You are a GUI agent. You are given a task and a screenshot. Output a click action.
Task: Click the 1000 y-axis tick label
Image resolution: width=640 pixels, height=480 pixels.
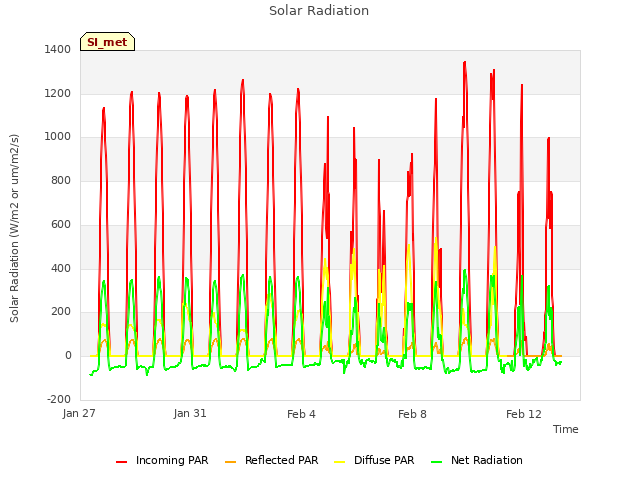click(58, 137)
